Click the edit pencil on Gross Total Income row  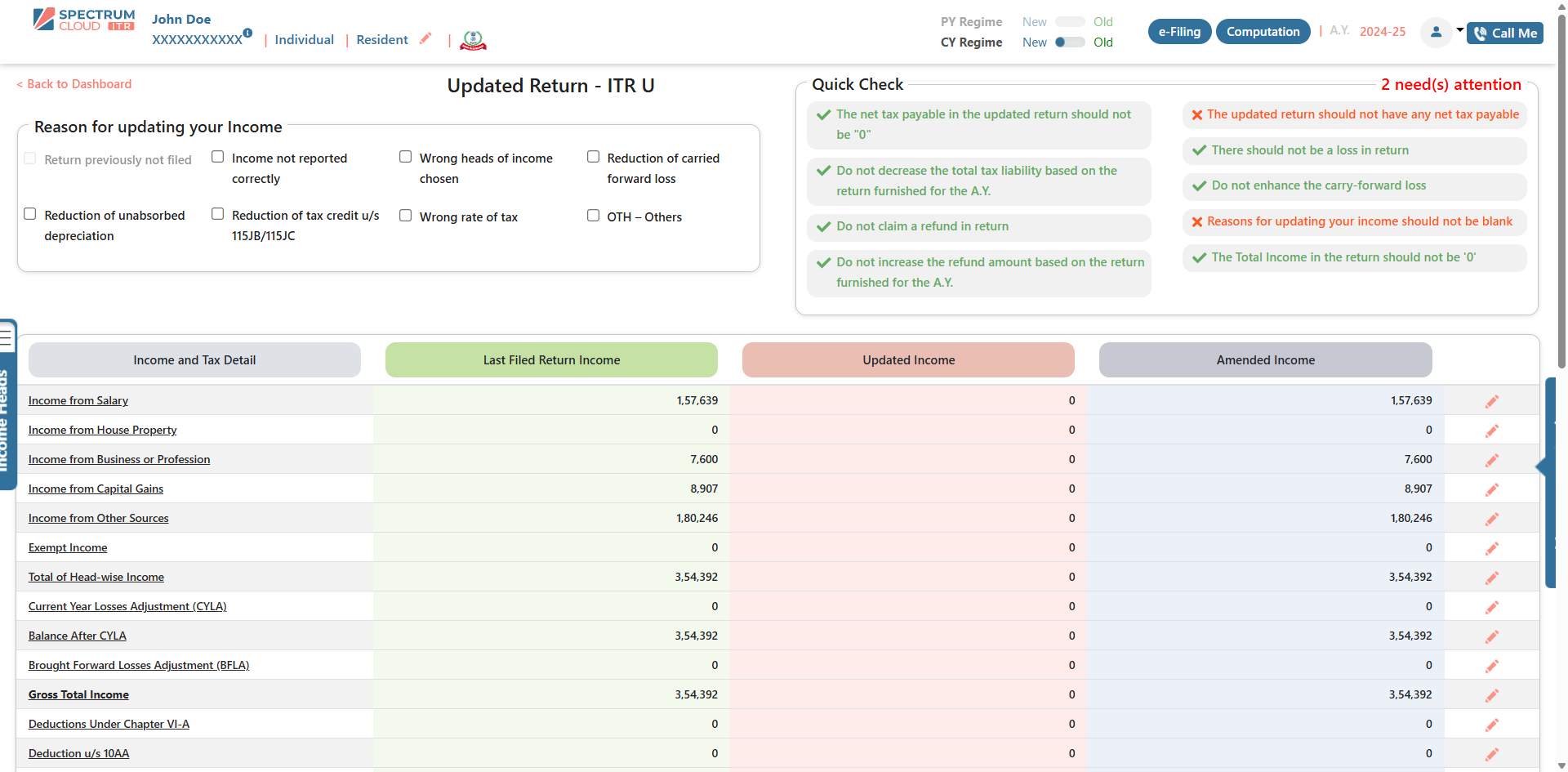tap(1492, 695)
